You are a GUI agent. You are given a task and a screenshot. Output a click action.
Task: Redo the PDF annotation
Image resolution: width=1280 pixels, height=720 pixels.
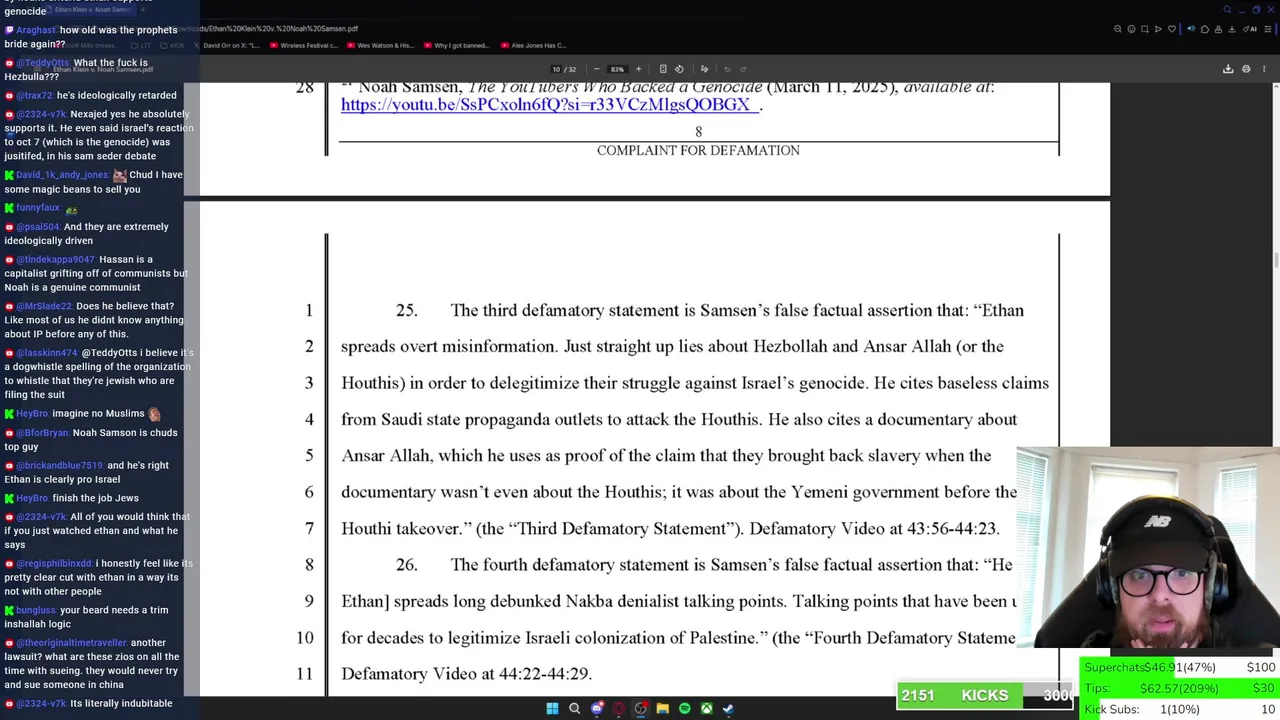click(742, 69)
